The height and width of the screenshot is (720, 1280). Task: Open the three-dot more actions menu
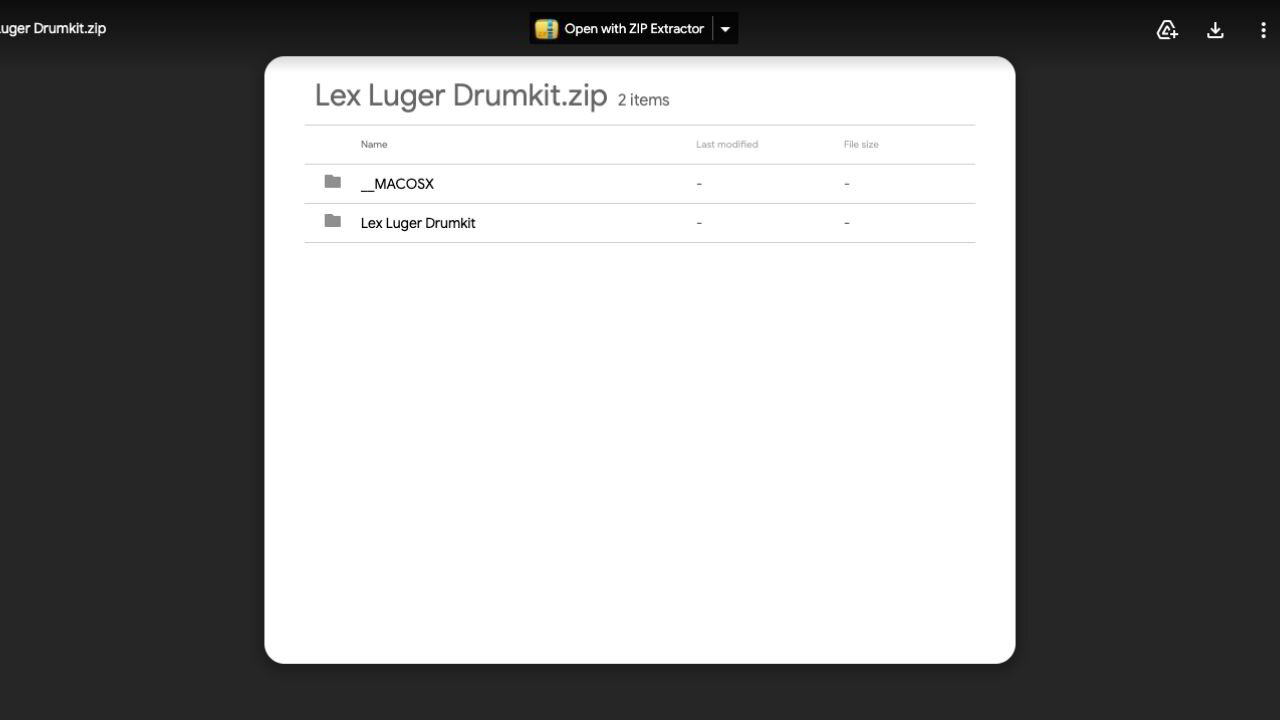tap(1263, 30)
